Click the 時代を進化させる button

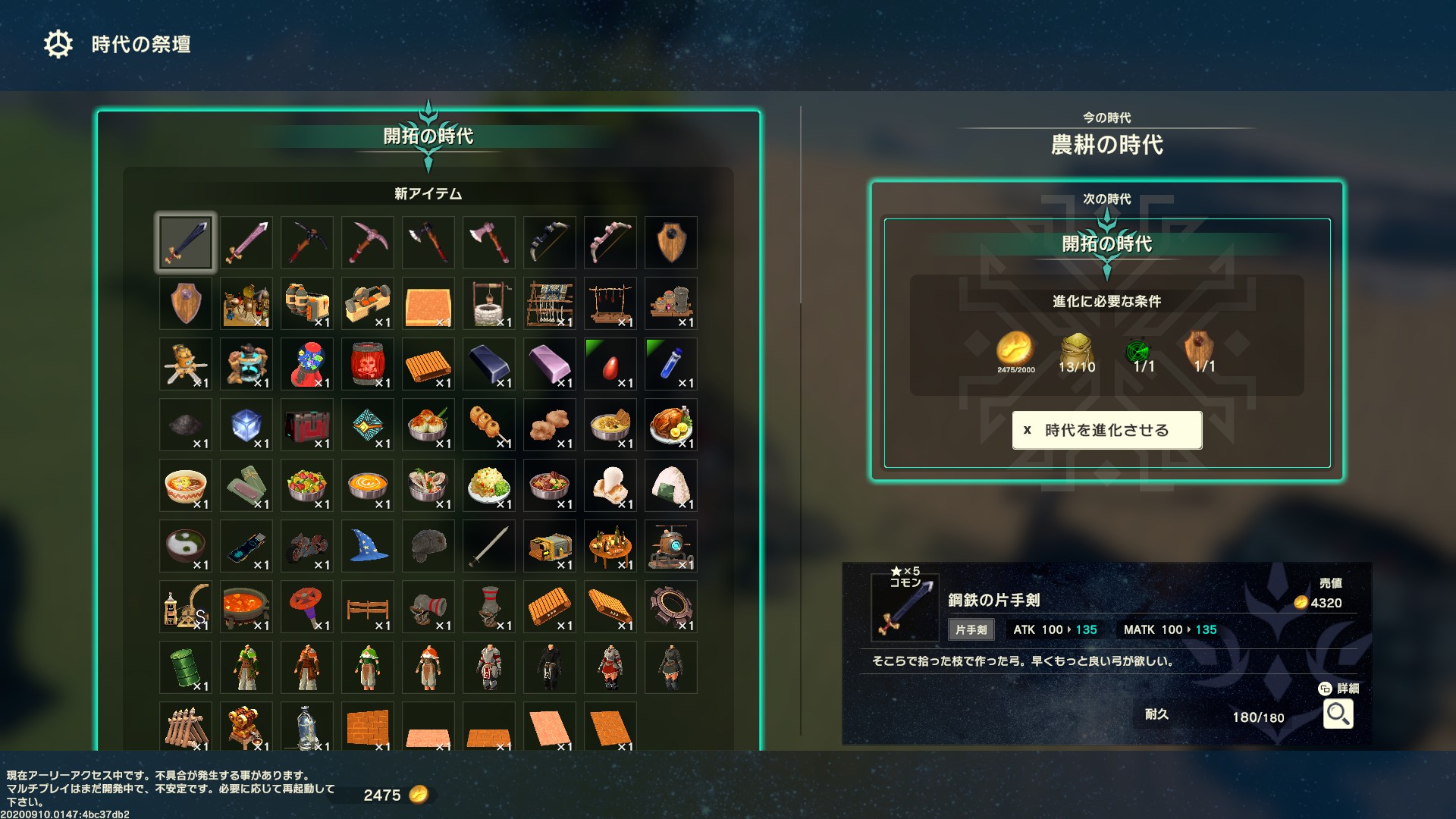click(1107, 430)
